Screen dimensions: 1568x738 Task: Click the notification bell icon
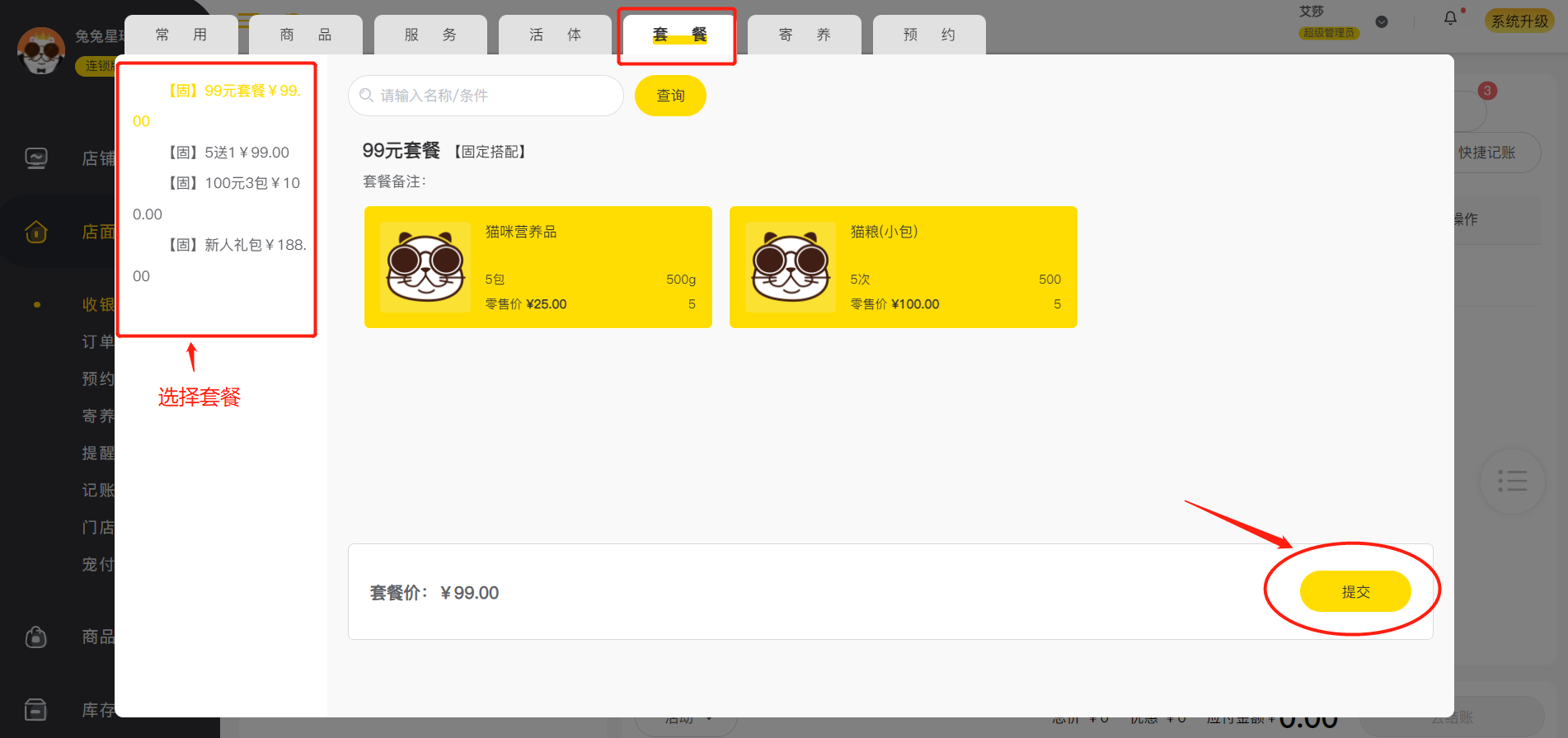(x=1450, y=18)
